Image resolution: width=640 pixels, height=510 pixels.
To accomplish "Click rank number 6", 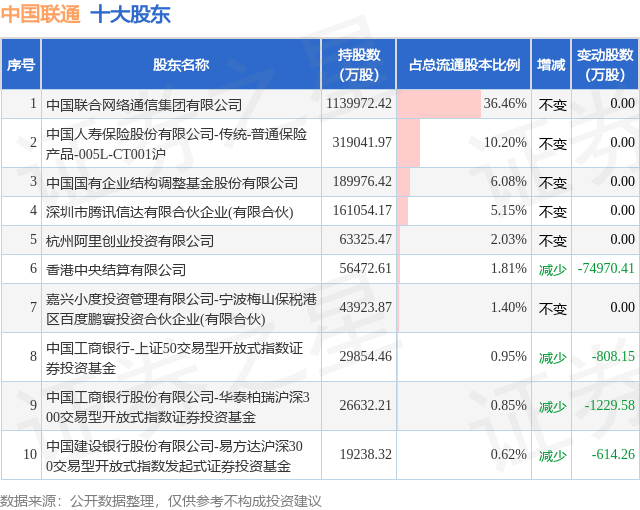I will coord(33,268).
